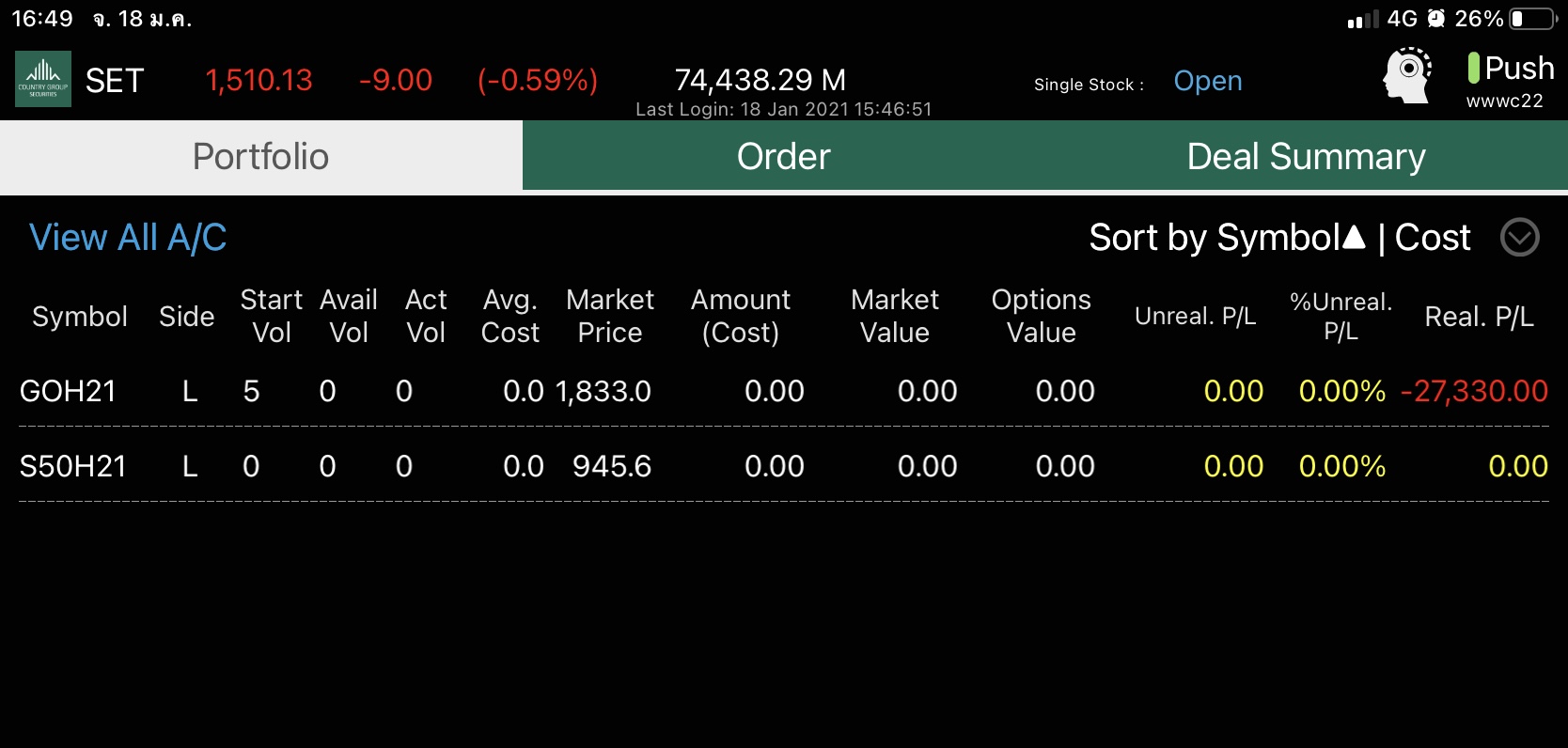The image size is (1568, 748).
Task: Tap the battery icon in status bar
Action: (x=1532, y=19)
